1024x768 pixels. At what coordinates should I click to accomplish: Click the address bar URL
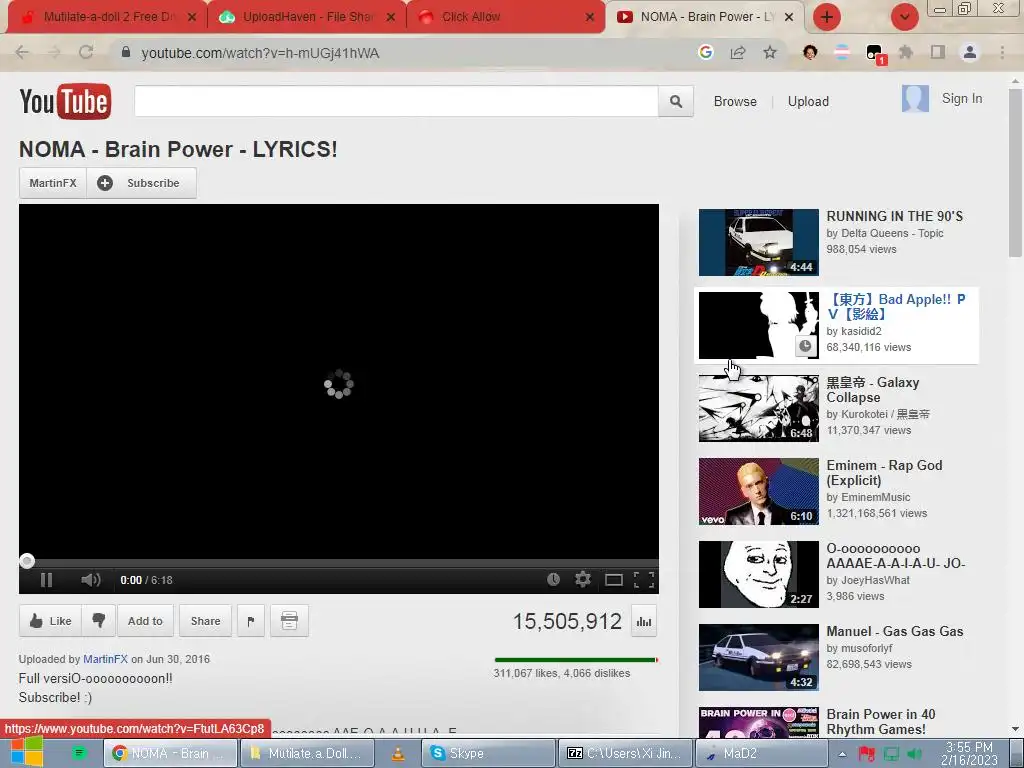[x=260, y=54]
